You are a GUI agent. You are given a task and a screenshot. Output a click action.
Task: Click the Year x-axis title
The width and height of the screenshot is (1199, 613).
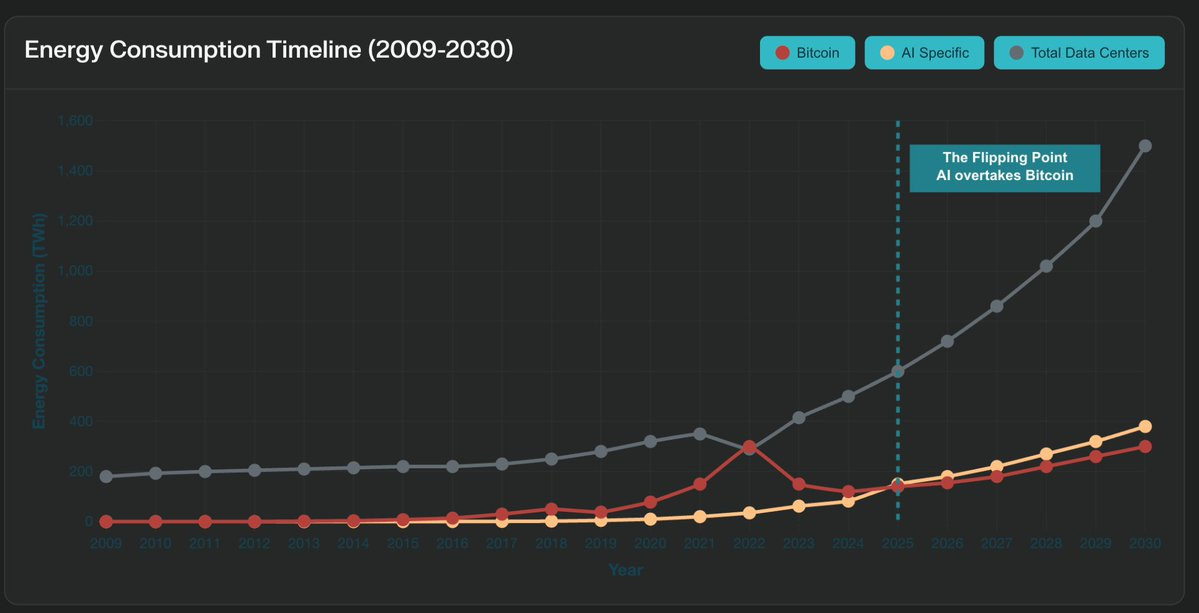pyautogui.click(x=625, y=569)
